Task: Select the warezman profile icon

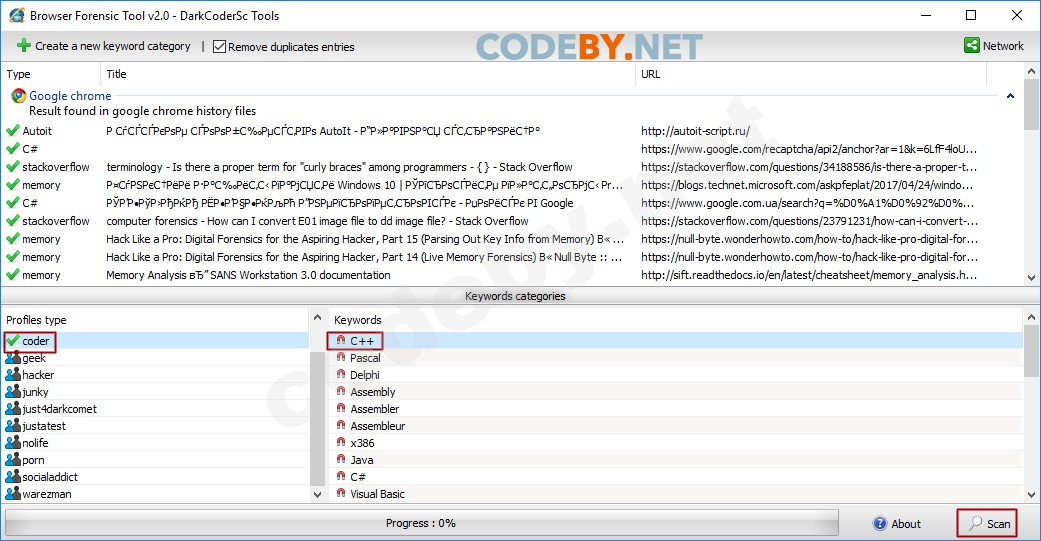Action: 13,494
